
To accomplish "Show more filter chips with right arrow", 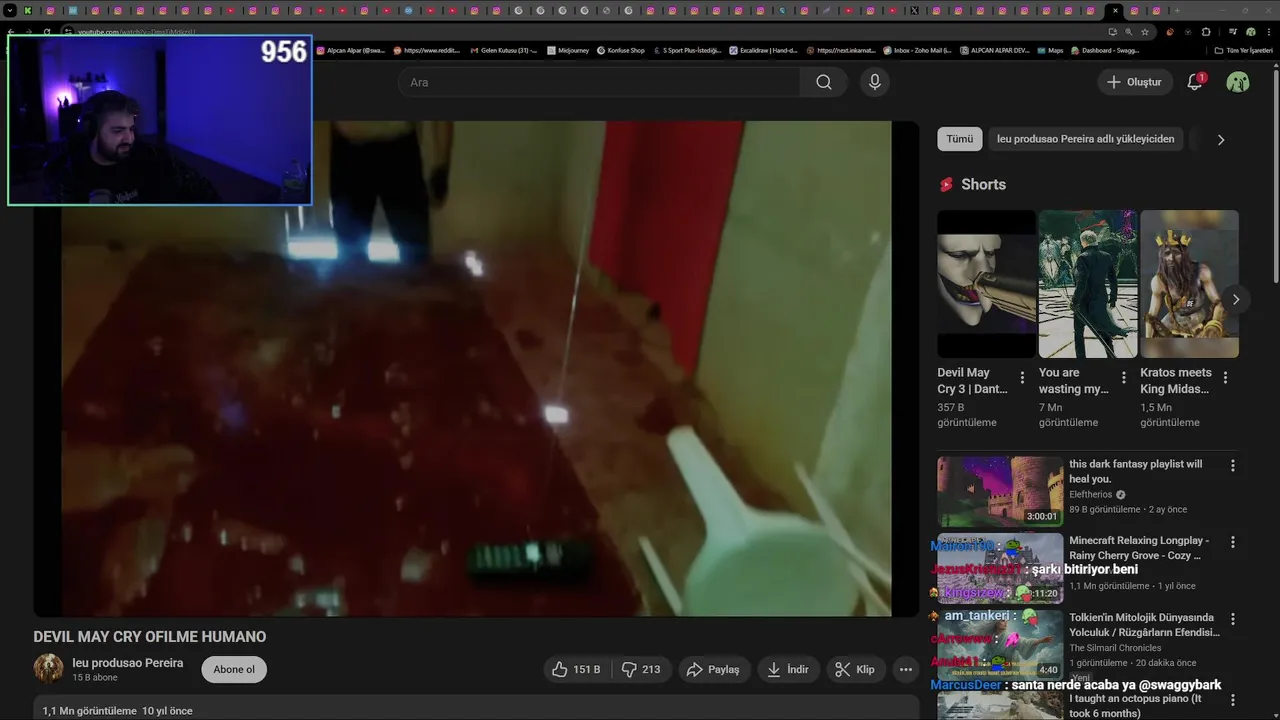I will pyautogui.click(x=1220, y=140).
